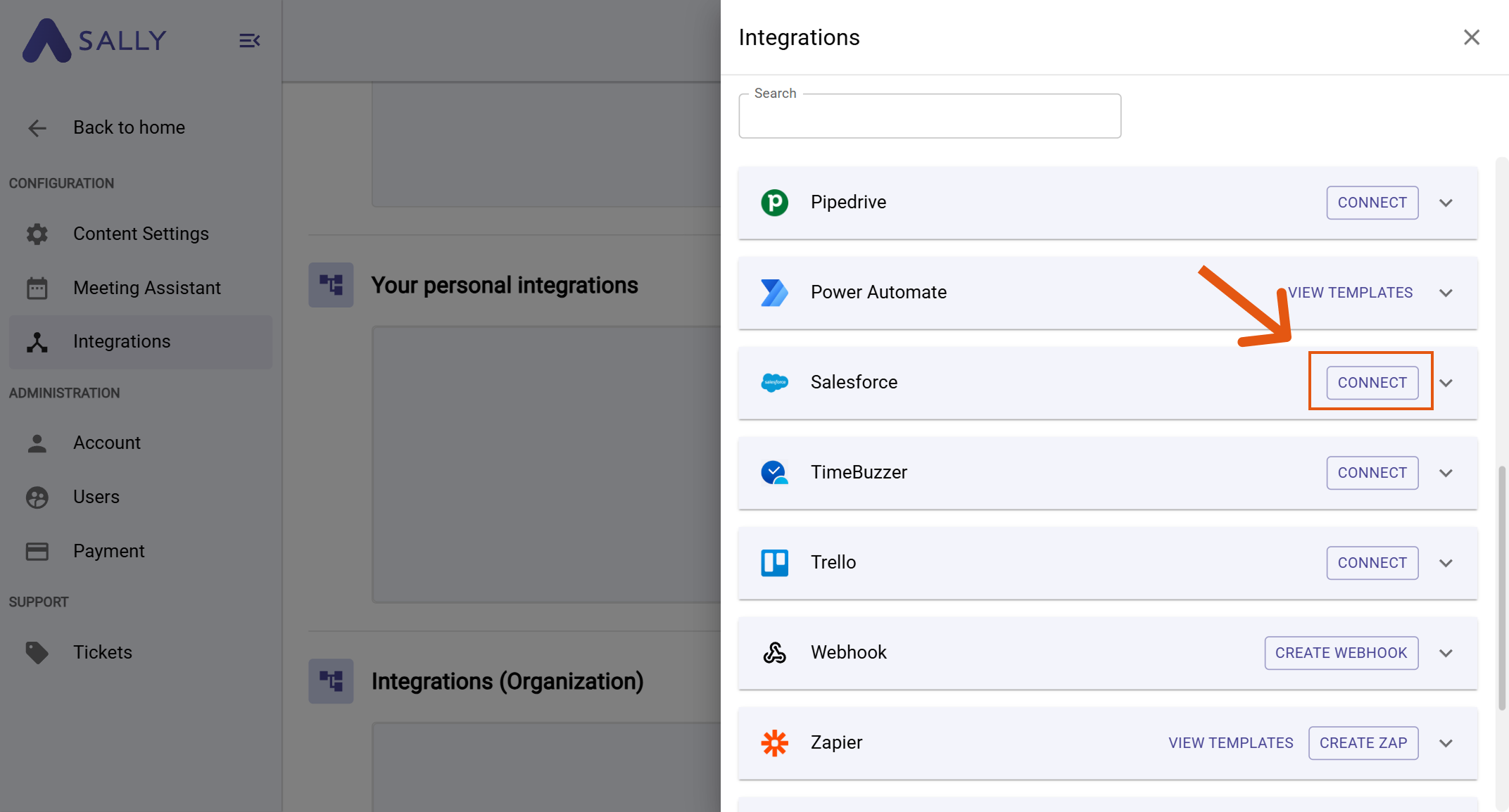Close the Integrations panel
Screen dimensions: 1509x812
coord(1472,37)
